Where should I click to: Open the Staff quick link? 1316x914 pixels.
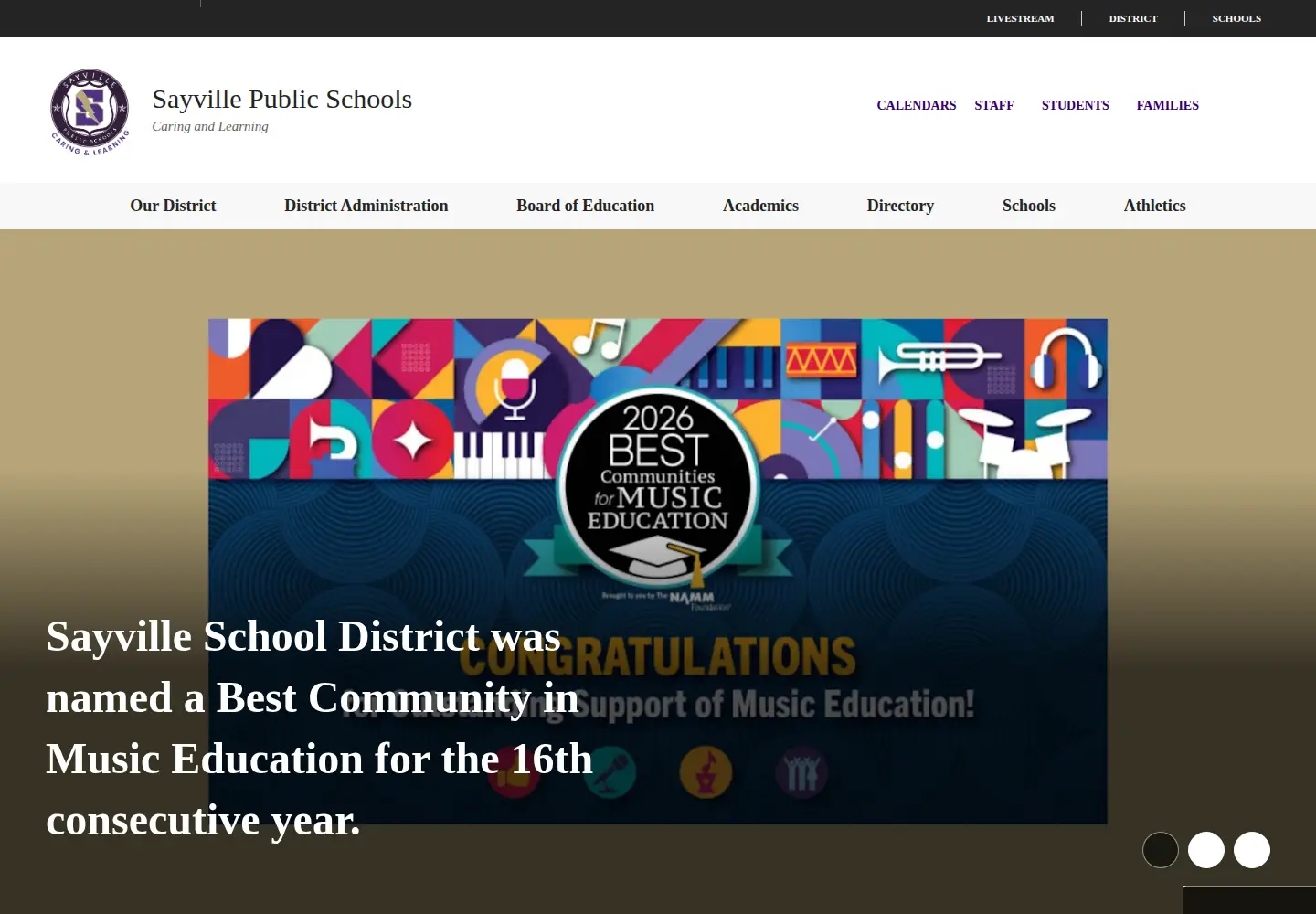994,105
